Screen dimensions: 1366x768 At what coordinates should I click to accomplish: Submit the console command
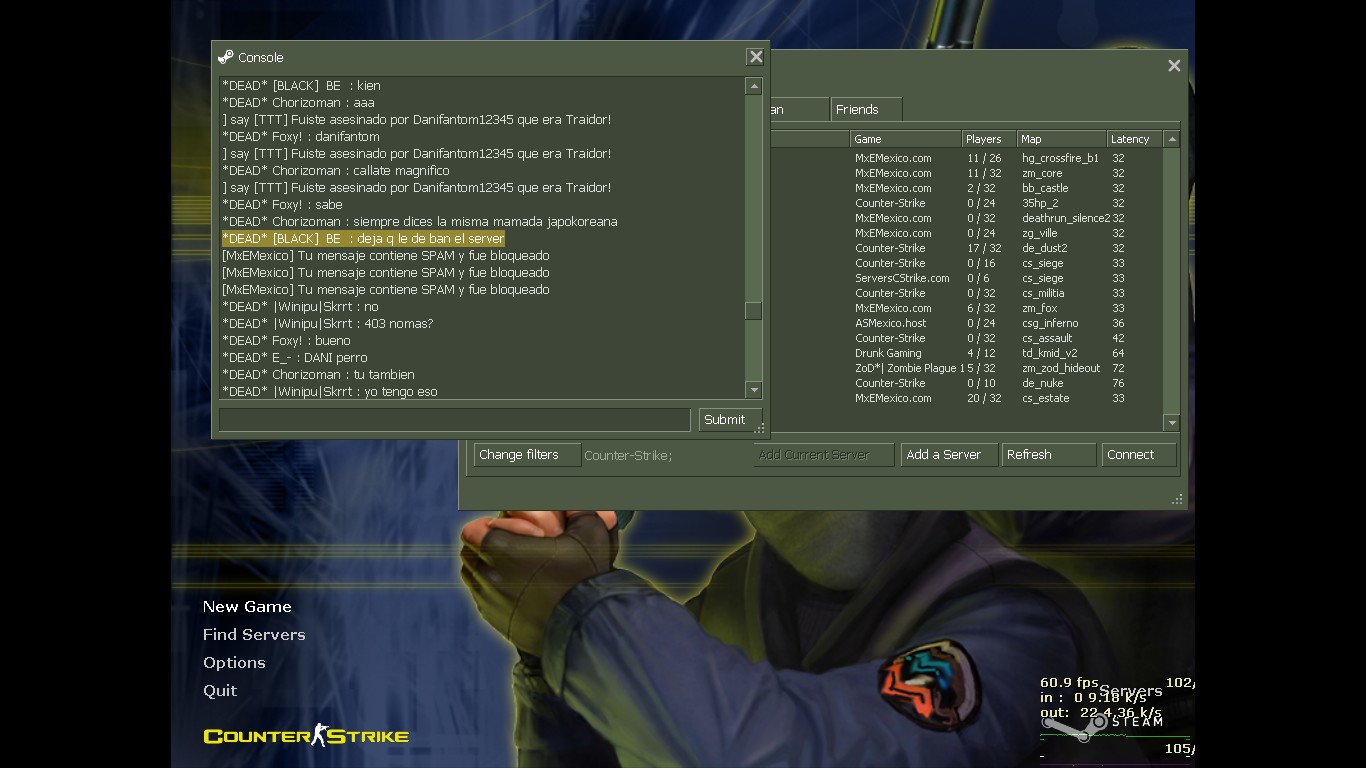coord(730,420)
